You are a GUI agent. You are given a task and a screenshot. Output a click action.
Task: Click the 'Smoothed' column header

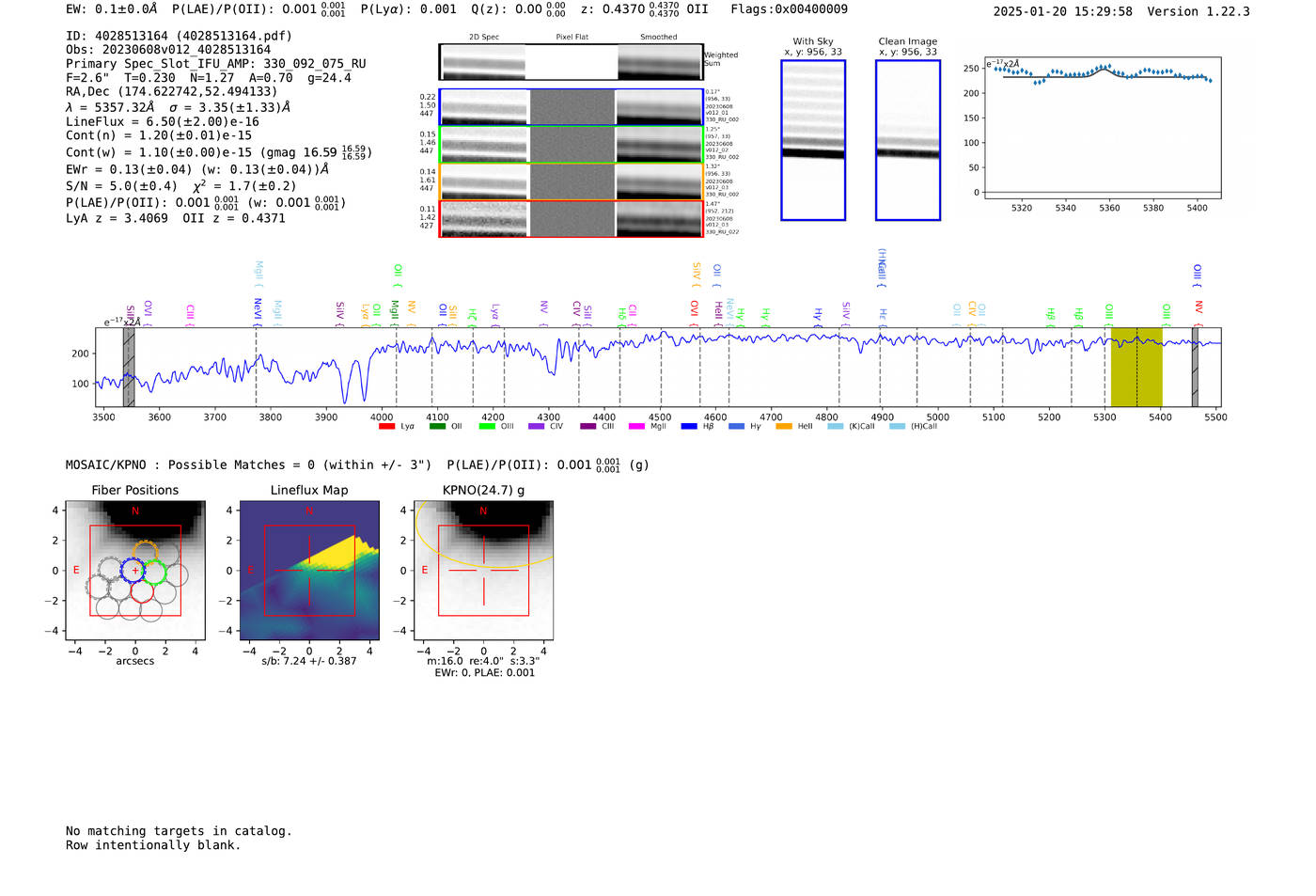click(659, 38)
